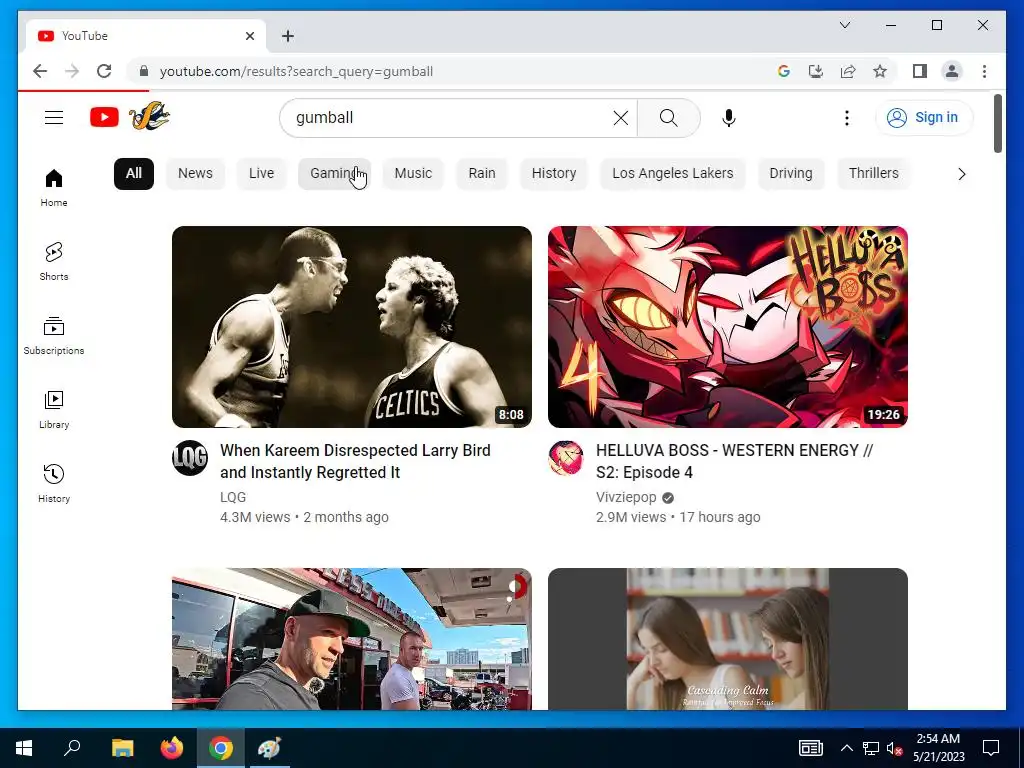
Task: Show hidden system tray icons
Action: [846, 748]
